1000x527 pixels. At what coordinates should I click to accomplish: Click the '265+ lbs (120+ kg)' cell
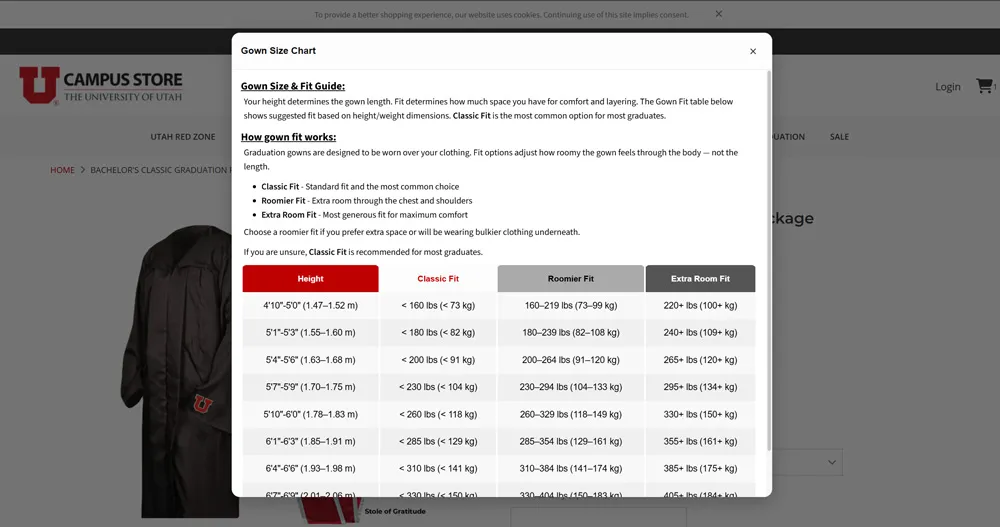tap(700, 360)
